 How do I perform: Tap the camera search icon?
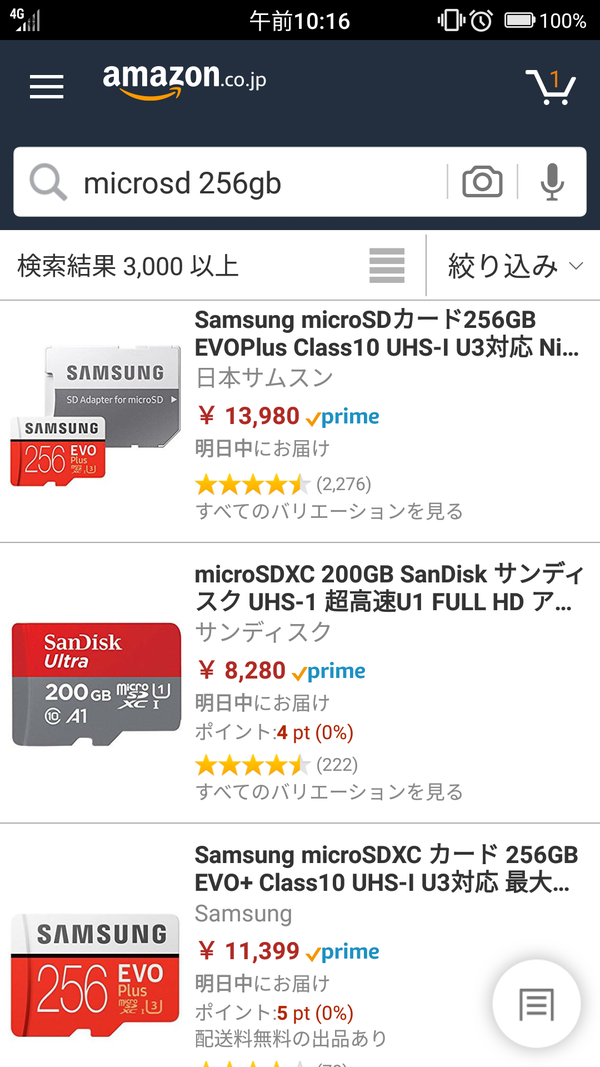pyautogui.click(x=482, y=182)
